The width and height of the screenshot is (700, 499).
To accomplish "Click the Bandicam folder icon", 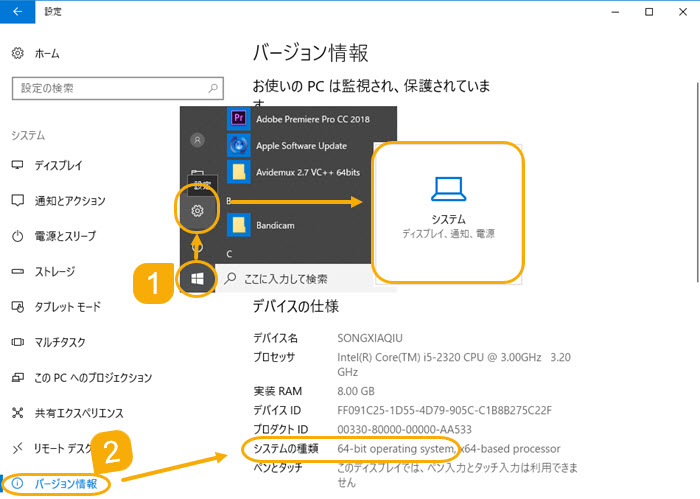I will click(x=239, y=225).
